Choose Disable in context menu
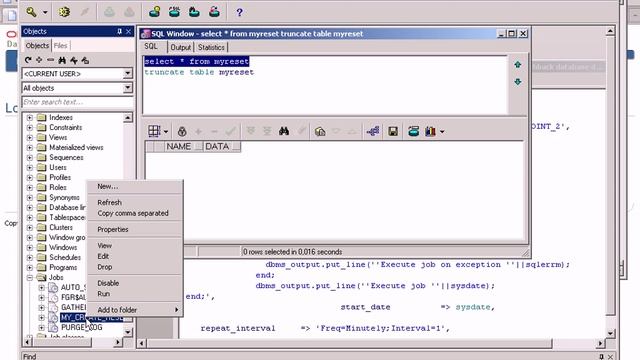This screenshot has height=360, width=640. pos(135,283)
